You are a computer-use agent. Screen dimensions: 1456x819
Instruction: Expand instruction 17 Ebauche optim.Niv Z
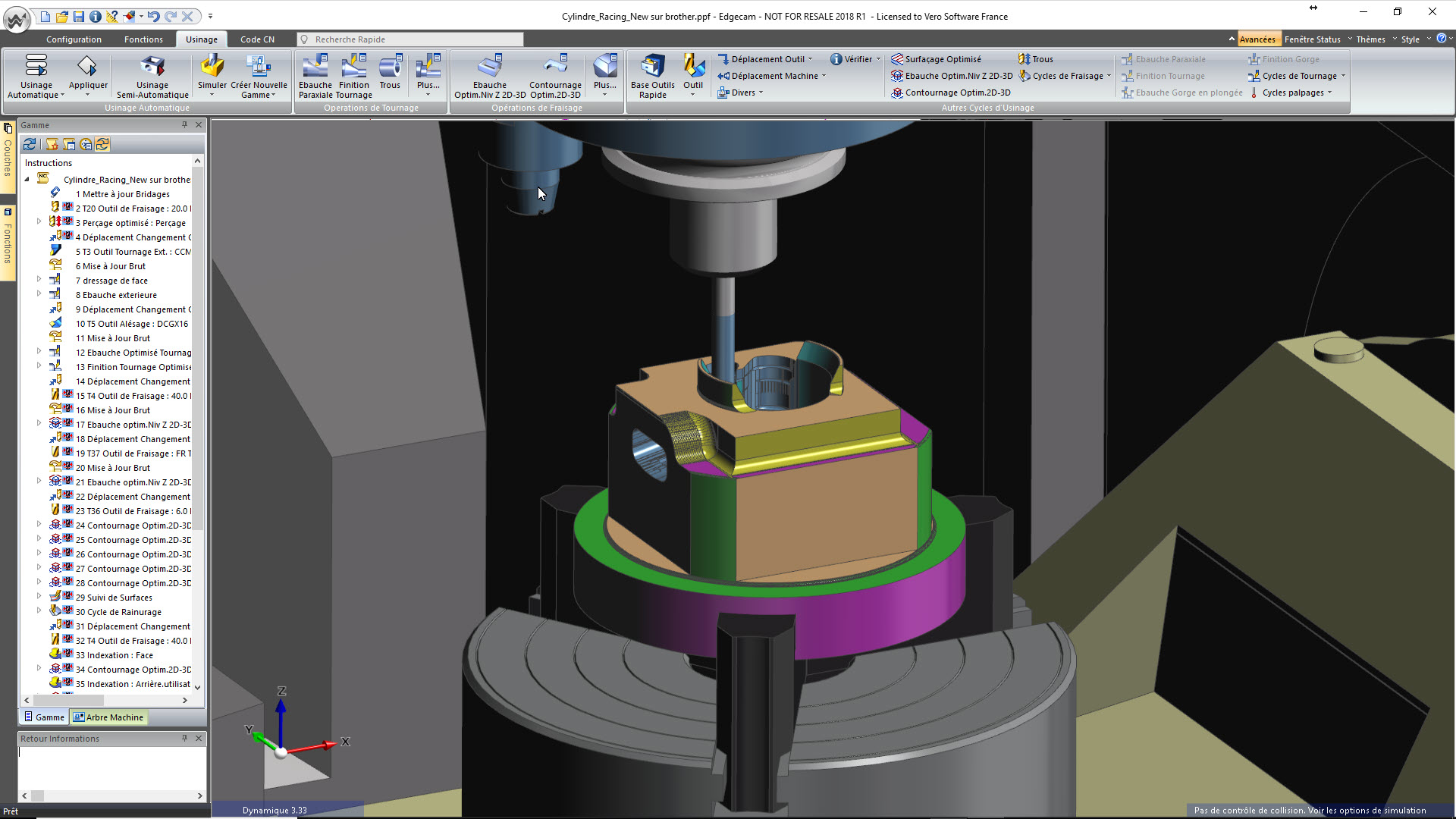(x=39, y=424)
